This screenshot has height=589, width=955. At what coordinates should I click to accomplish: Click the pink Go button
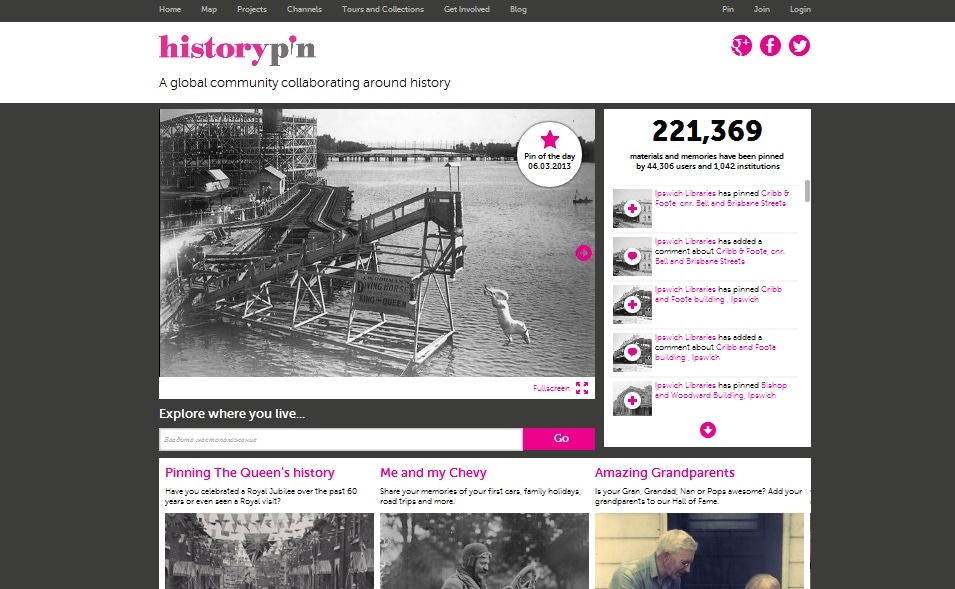click(559, 439)
